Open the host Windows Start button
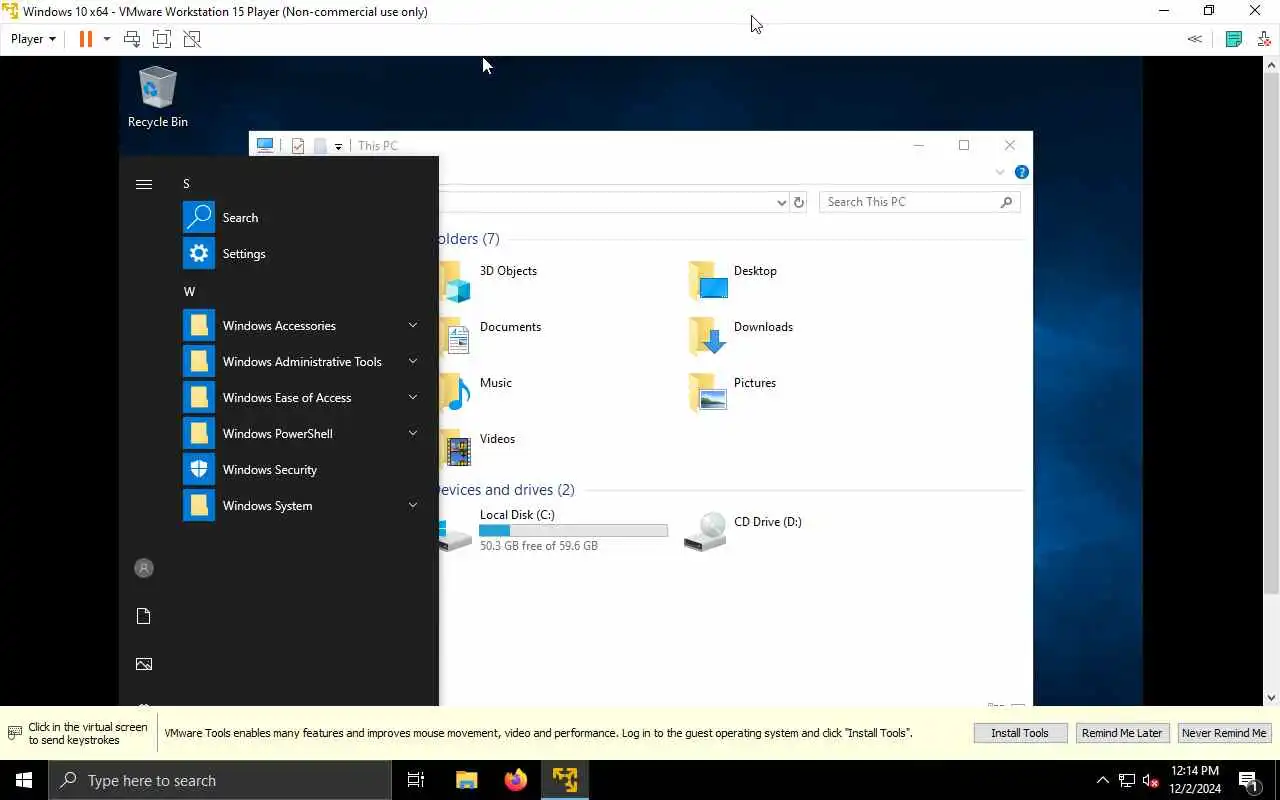 coord(24,780)
